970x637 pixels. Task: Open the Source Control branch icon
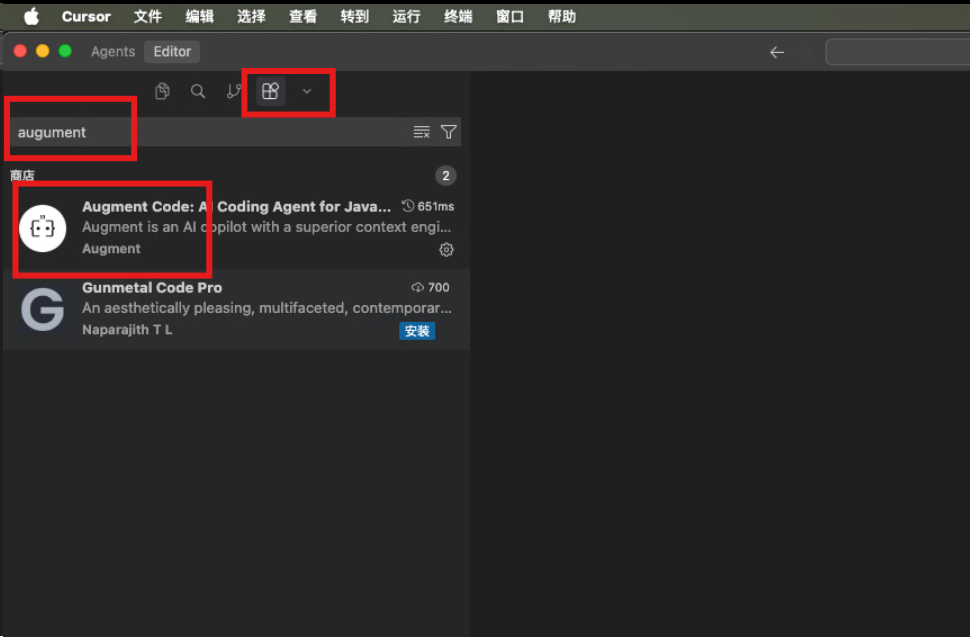point(234,92)
